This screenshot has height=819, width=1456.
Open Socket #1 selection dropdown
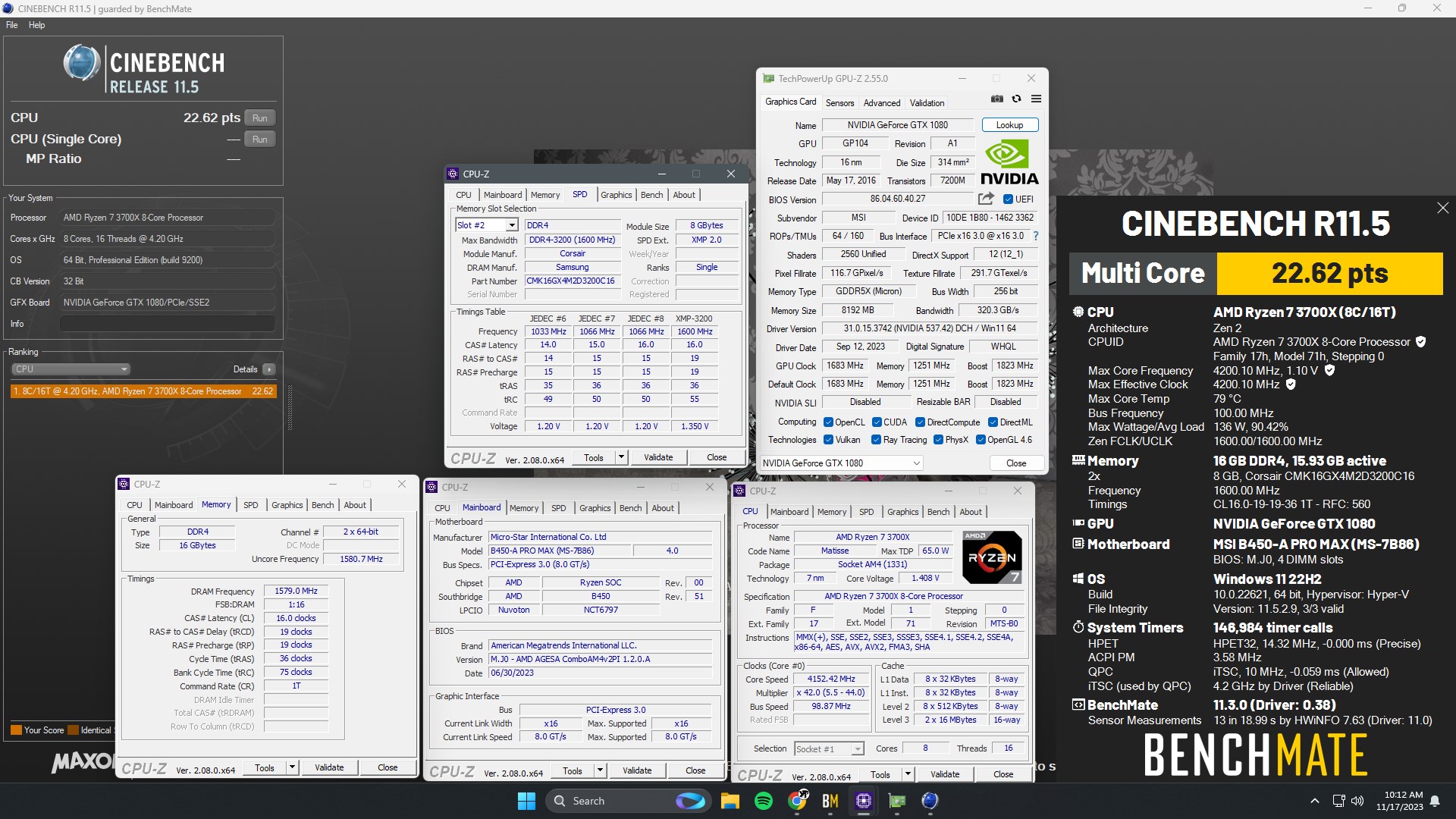pyautogui.click(x=829, y=749)
